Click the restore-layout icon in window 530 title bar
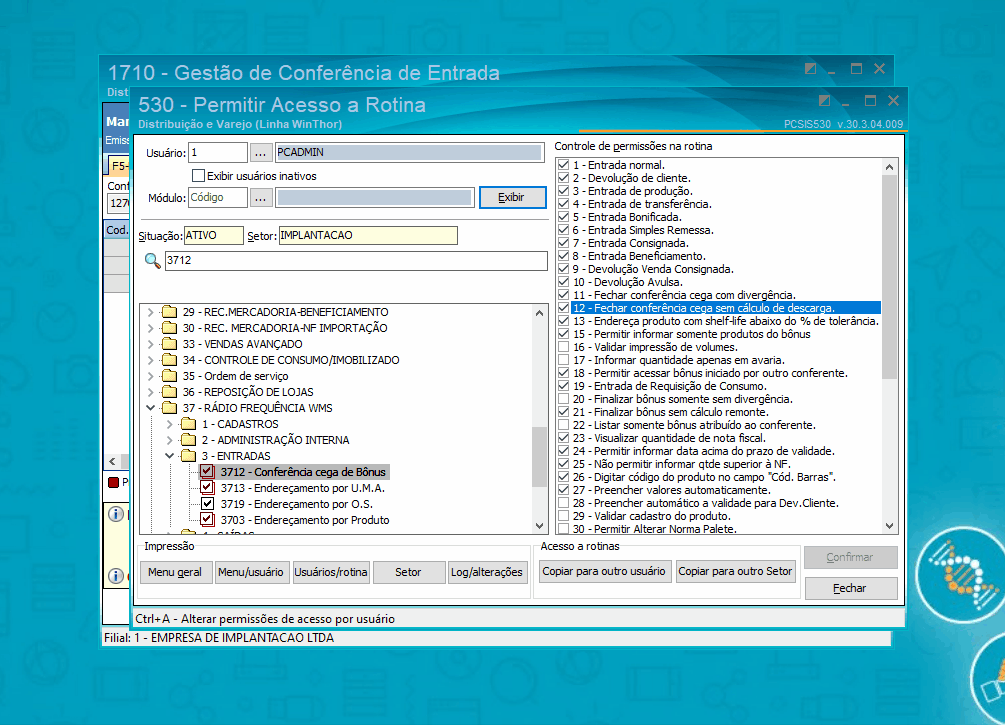Screen dimensions: 1005x725 pyautogui.click(x=824, y=101)
